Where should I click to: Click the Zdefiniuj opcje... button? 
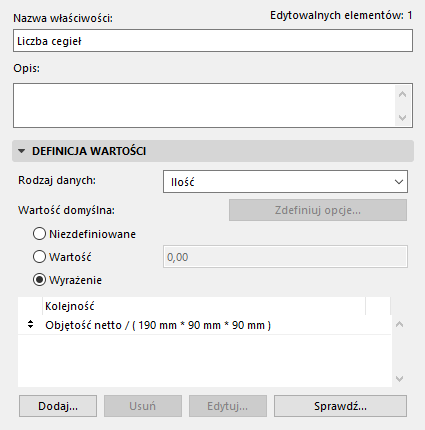tap(318, 210)
